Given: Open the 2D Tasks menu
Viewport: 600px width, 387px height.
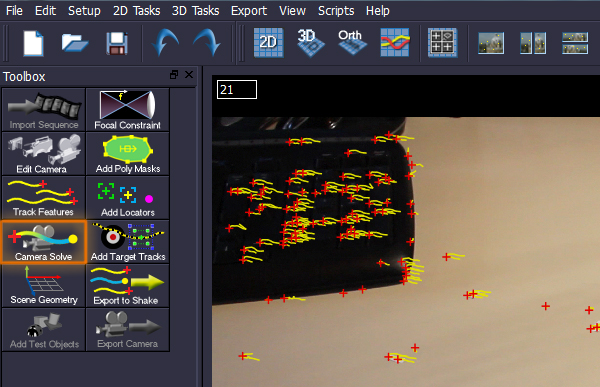Looking at the screenshot, I should tap(136, 11).
